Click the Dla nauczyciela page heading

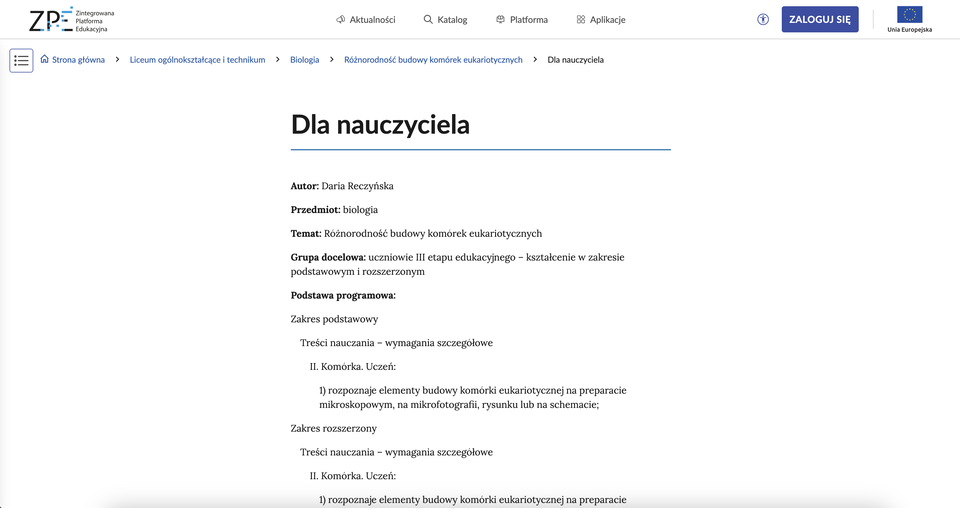(380, 124)
